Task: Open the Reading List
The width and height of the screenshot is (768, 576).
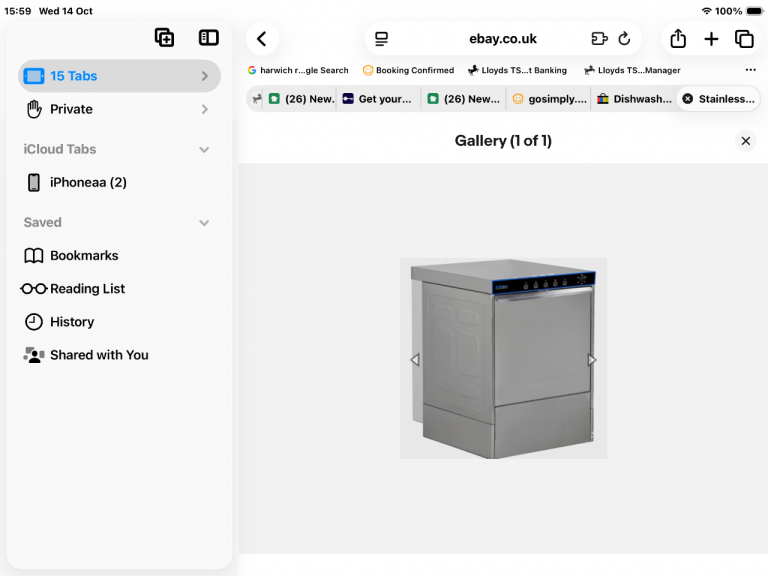Action: click(119, 289)
